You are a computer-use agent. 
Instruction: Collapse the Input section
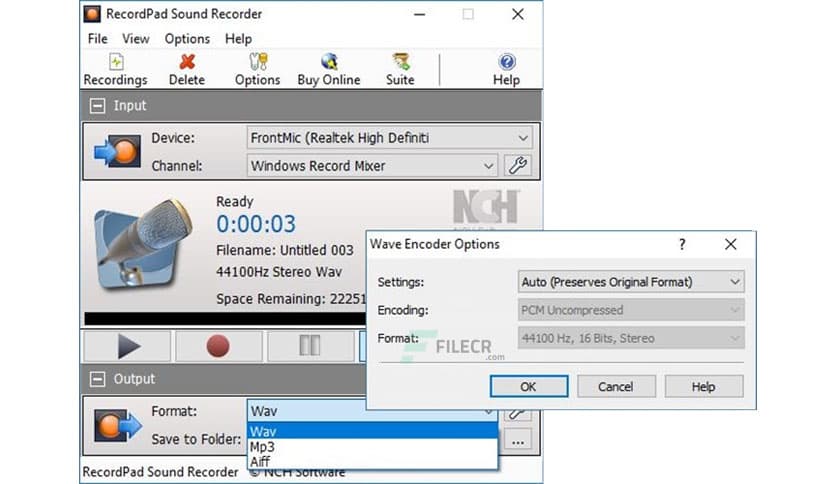point(97,106)
